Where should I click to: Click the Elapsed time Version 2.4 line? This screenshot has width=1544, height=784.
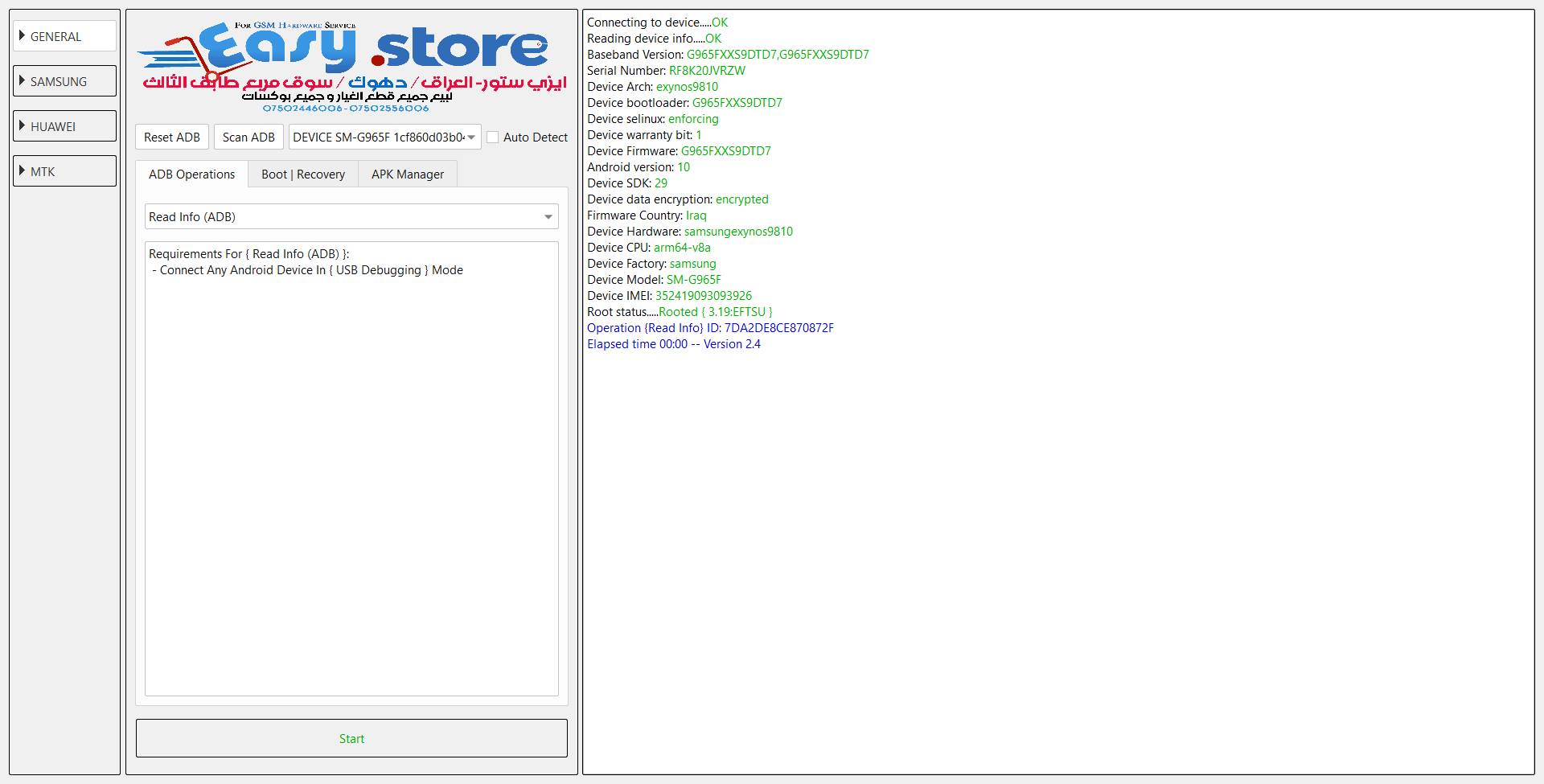(674, 344)
